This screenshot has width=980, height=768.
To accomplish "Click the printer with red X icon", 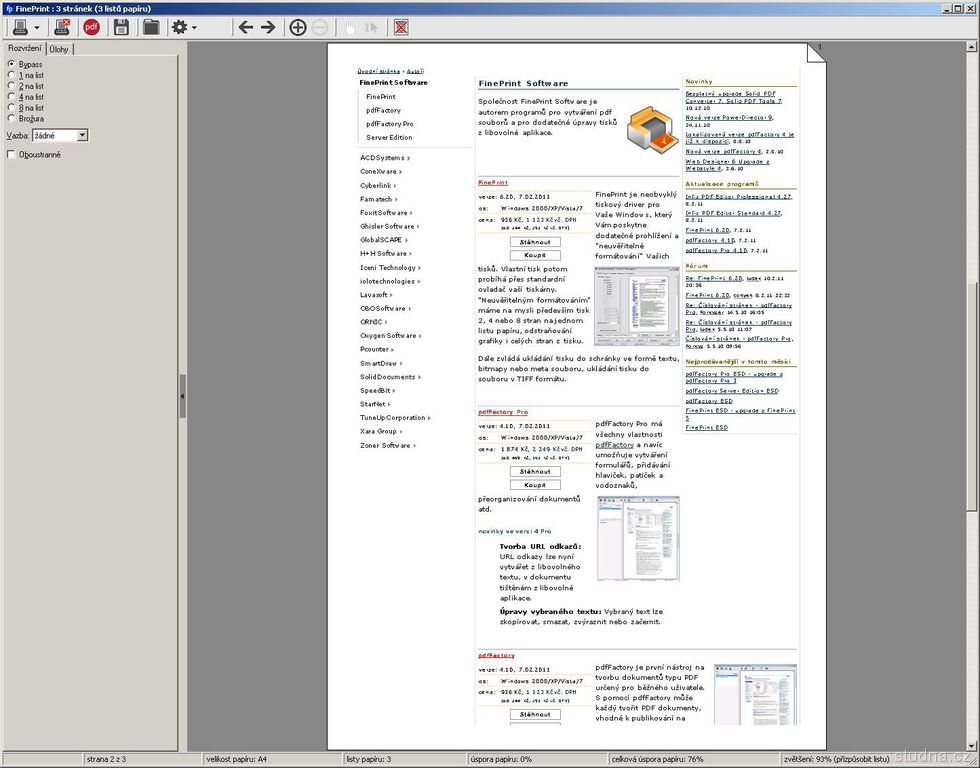I will pyautogui.click(x=62, y=27).
